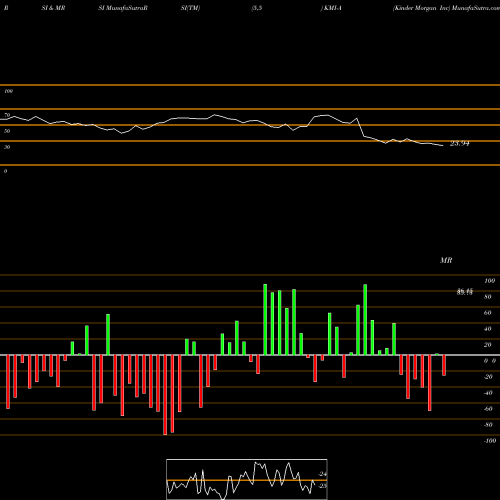The image size is (500, 500).
Task: Click the MR panel title label
Action: (x=446, y=260)
